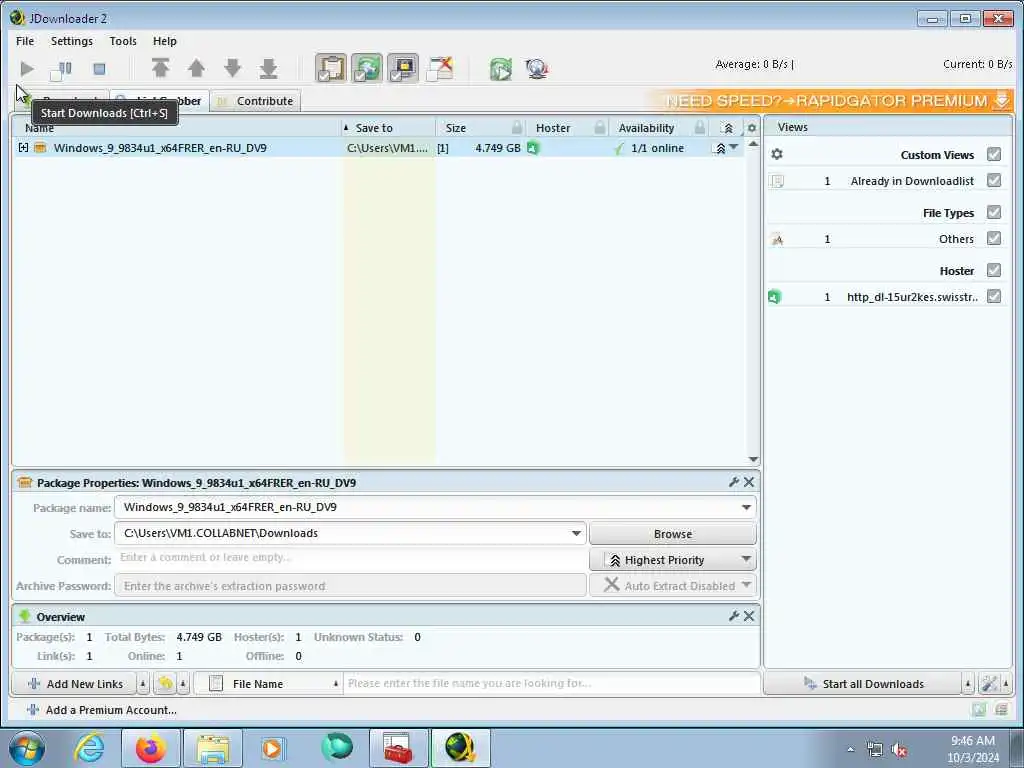This screenshot has width=1024, height=768.
Task: Toggle the Hoster group checkbox
Action: (x=993, y=270)
